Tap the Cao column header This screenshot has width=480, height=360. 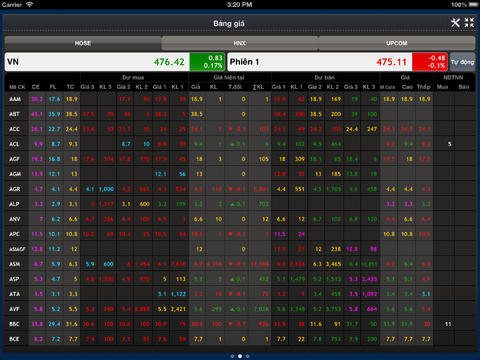[407, 87]
